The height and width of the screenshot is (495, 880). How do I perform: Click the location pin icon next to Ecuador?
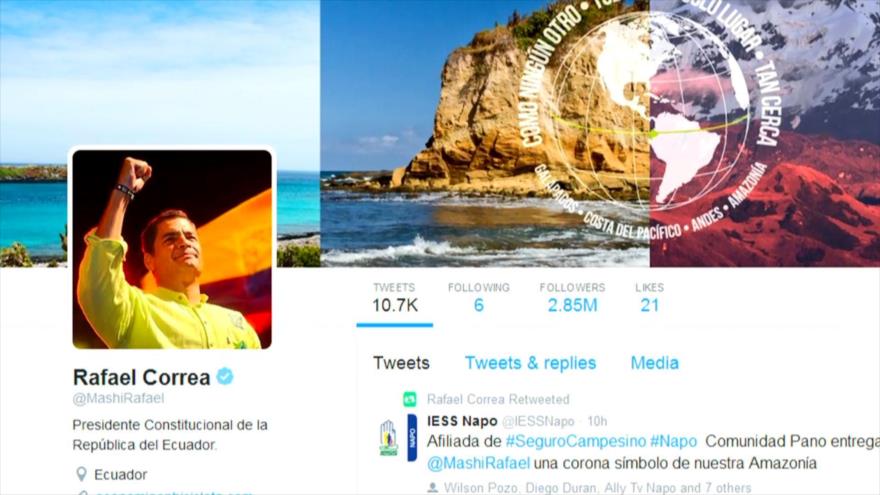click(81, 474)
